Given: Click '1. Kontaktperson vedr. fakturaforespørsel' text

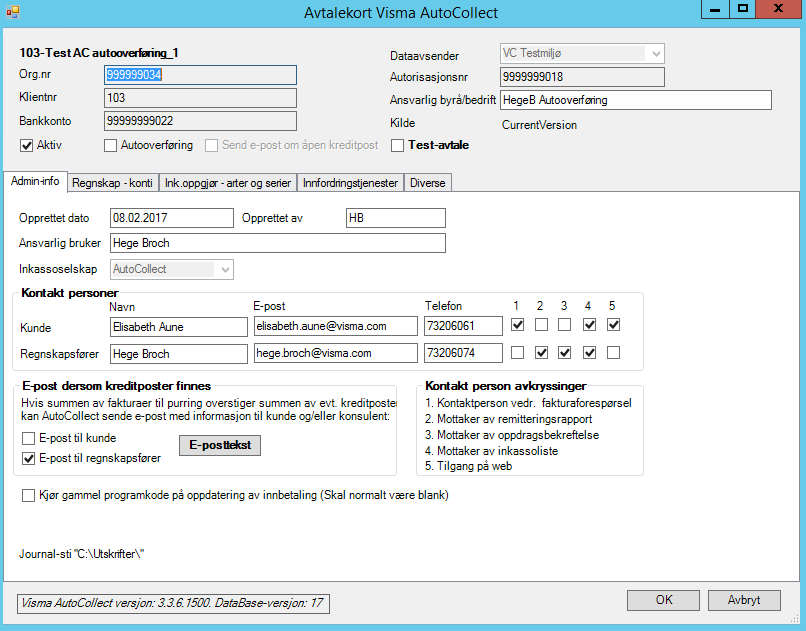Looking at the screenshot, I should click(528, 403).
